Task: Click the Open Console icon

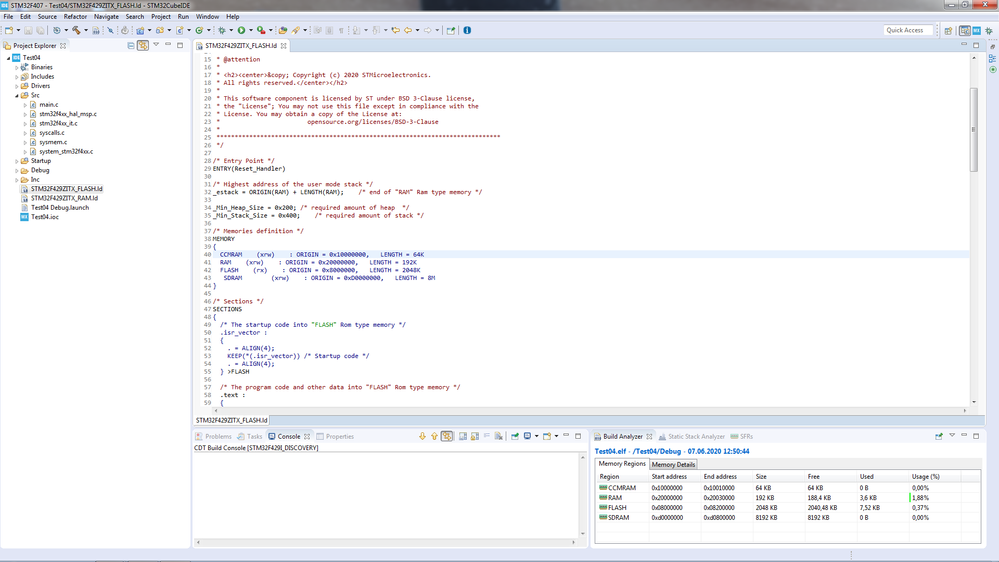Action: (x=547, y=436)
